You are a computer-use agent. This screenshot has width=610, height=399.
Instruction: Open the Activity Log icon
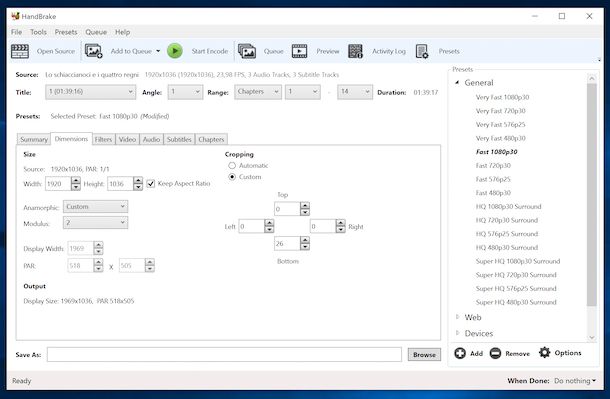(355, 51)
